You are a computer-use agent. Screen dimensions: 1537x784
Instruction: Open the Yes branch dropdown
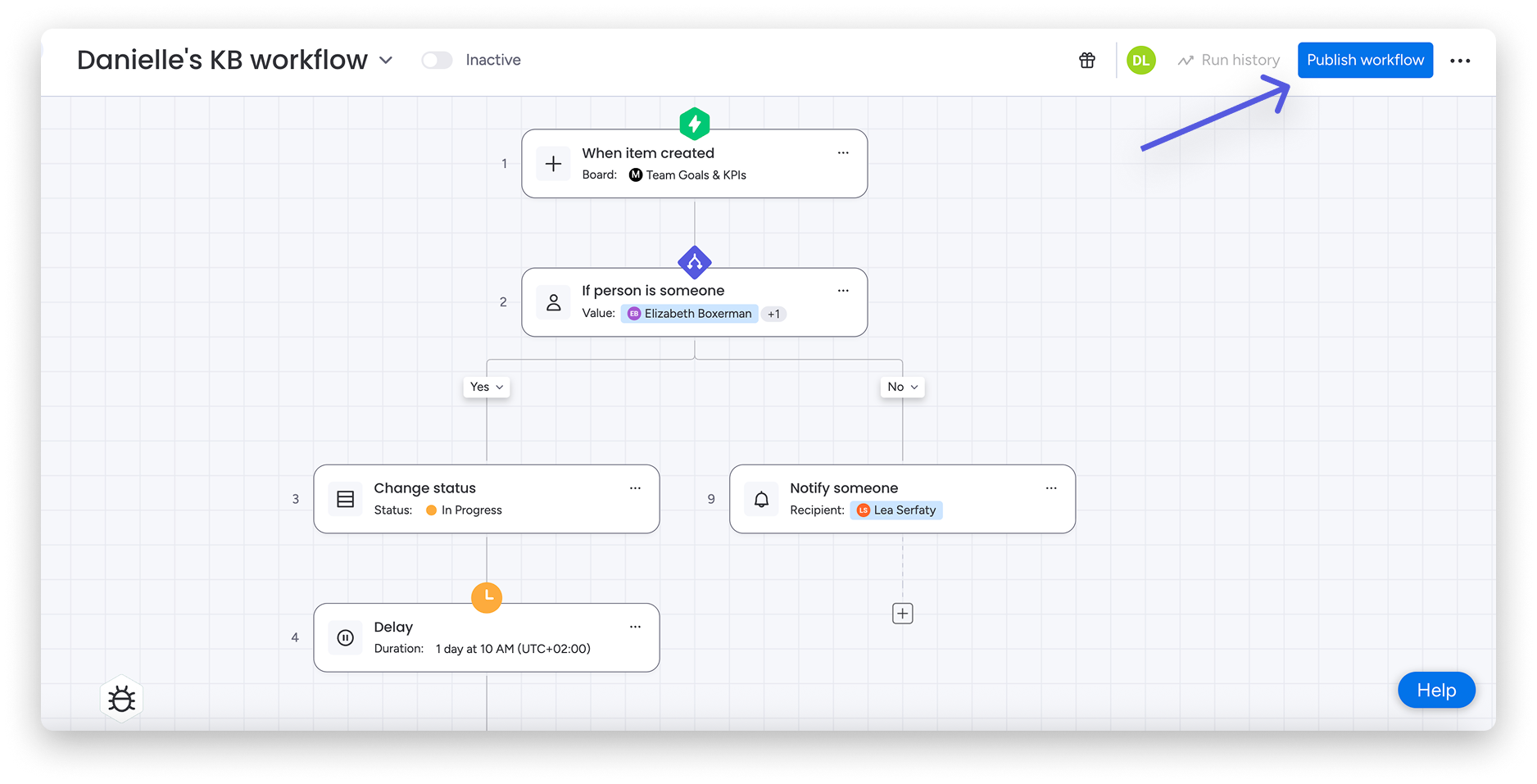487,387
